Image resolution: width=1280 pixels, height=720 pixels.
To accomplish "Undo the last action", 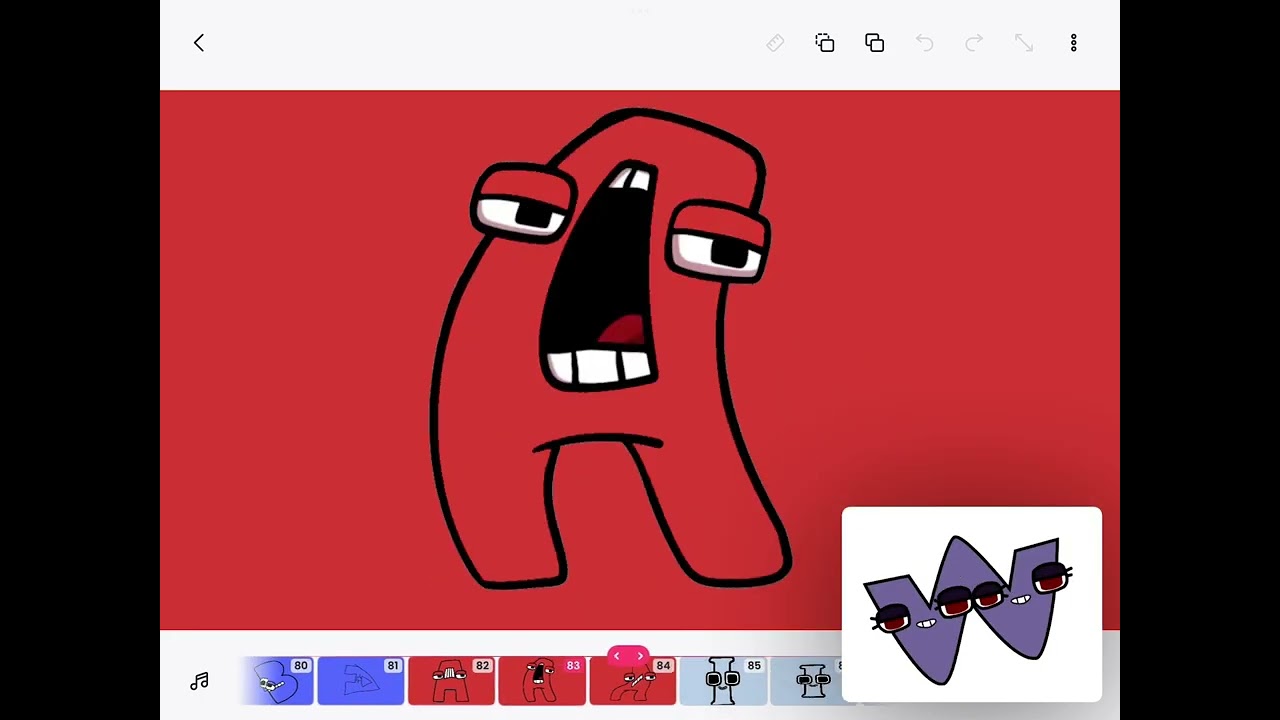I will 925,43.
